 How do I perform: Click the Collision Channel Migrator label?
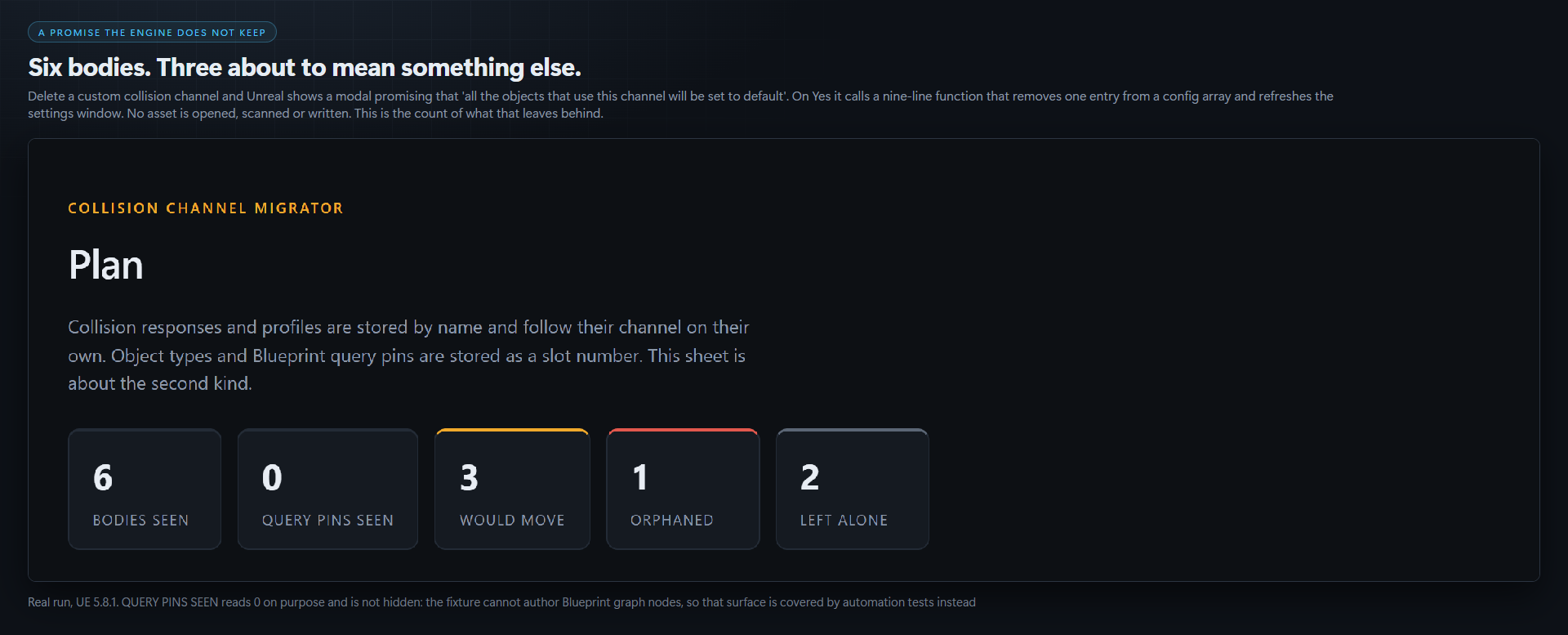pyautogui.click(x=206, y=208)
